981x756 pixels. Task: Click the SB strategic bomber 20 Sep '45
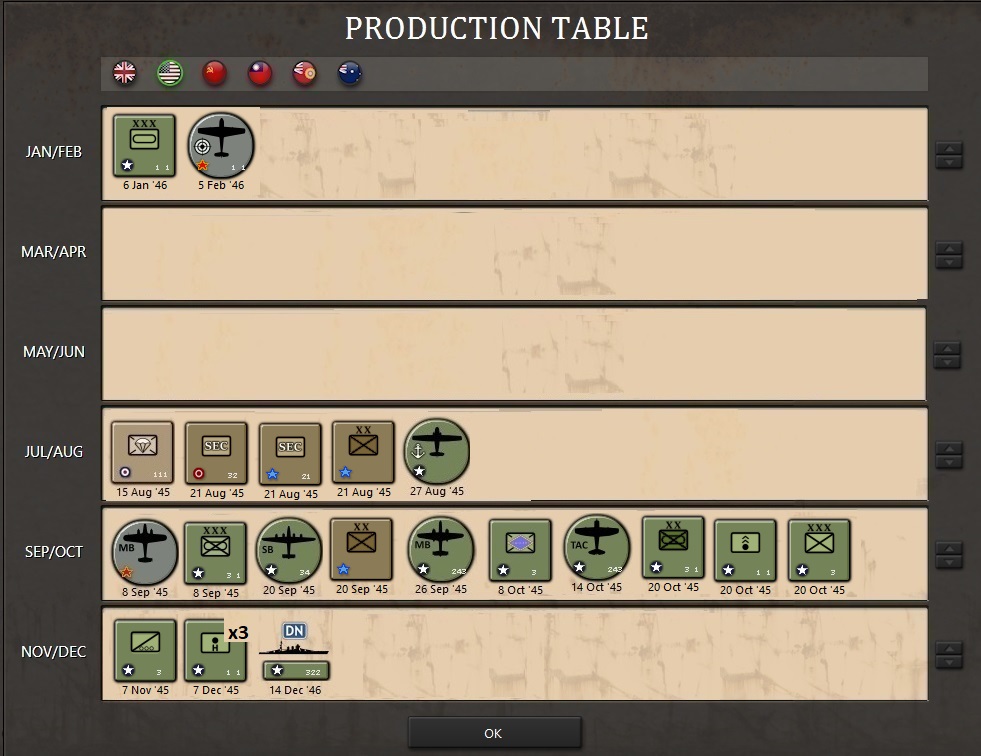pyautogui.click(x=288, y=550)
